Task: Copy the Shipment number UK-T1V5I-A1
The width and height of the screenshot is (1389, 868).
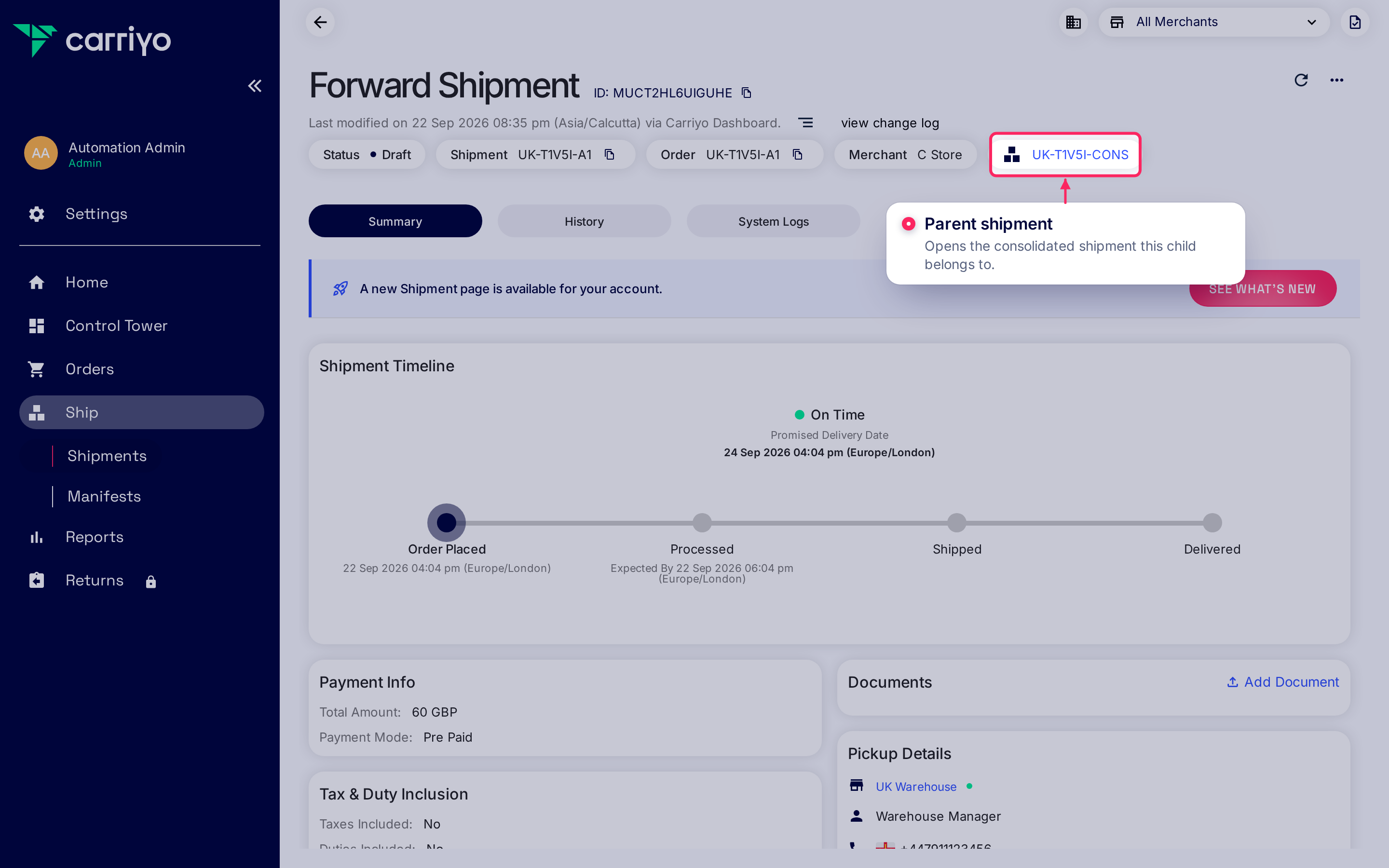Action: pos(610,154)
